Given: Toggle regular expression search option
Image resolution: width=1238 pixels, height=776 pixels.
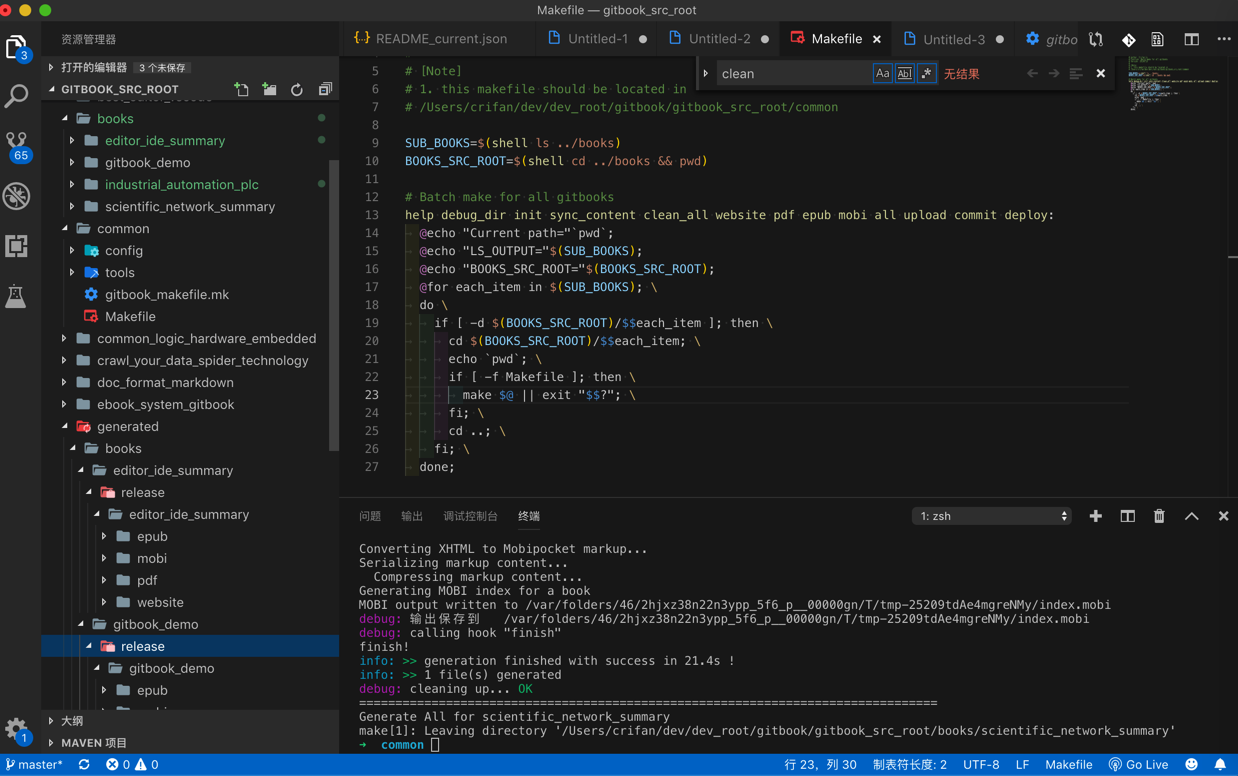Looking at the screenshot, I should [926, 73].
